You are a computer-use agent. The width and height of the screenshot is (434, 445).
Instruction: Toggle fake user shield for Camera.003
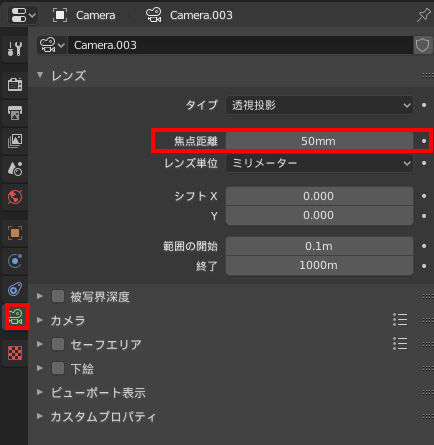tap(422, 45)
